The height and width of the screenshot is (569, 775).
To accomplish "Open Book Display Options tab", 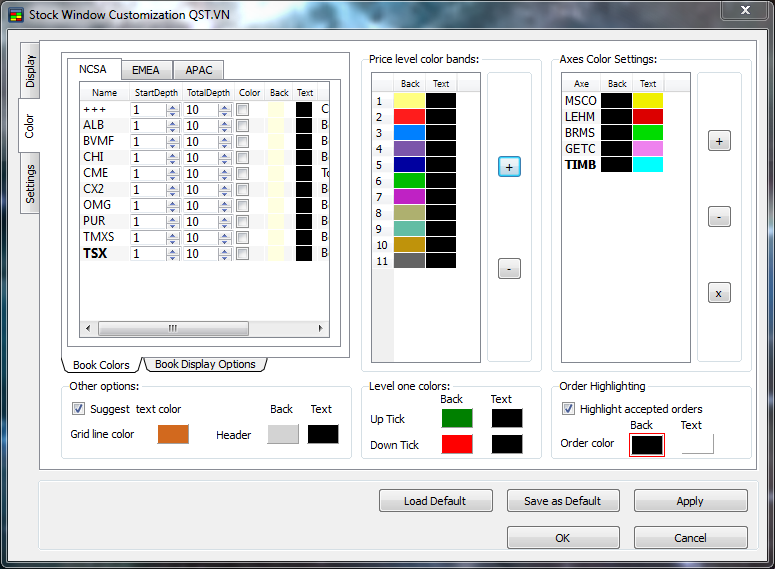I will pyautogui.click(x=205, y=365).
